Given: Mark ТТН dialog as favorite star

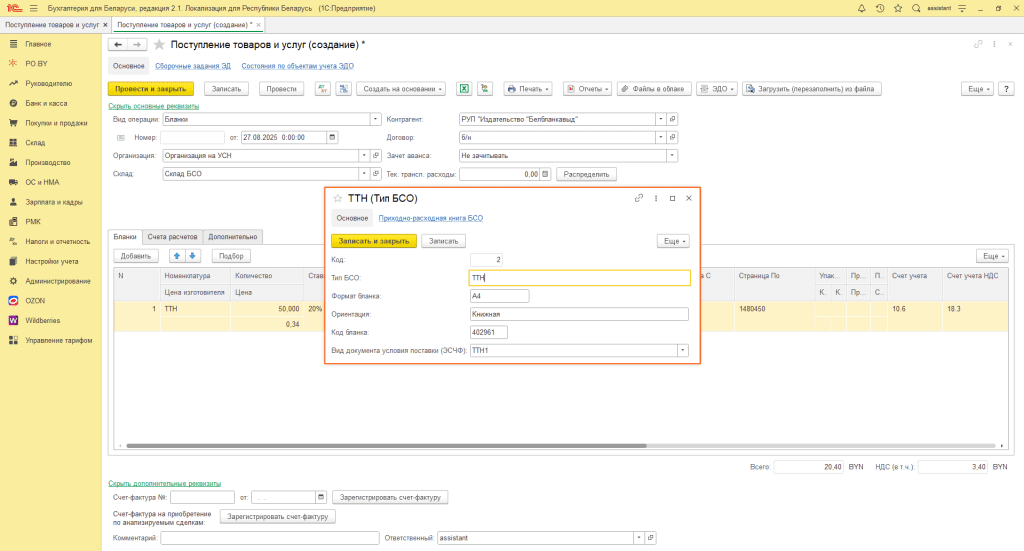Looking at the screenshot, I should click(338, 198).
